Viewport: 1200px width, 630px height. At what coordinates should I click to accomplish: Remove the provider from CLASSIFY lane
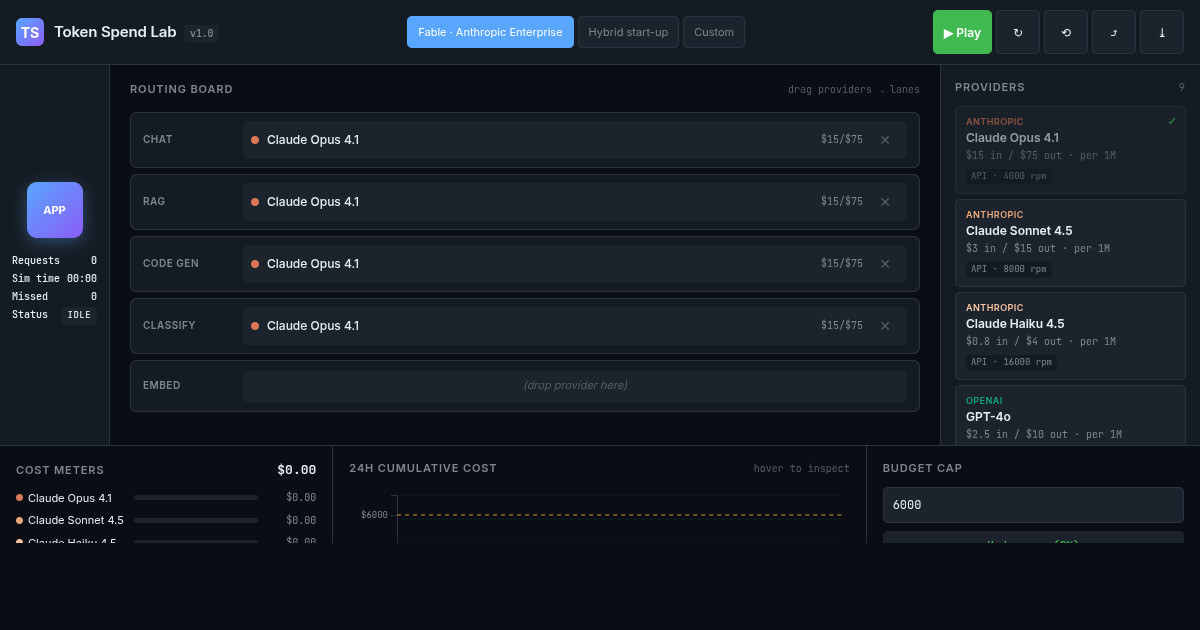885,326
